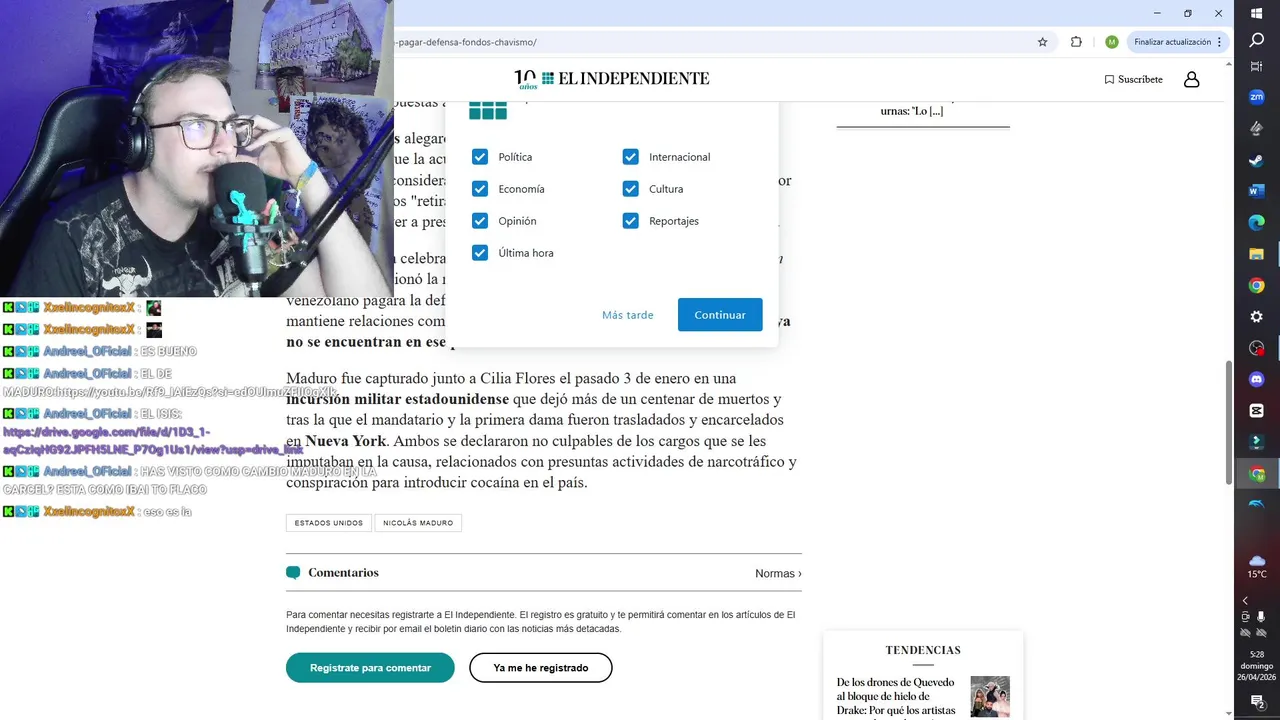Open File Explorer from the taskbar

(x=1257, y=254)
